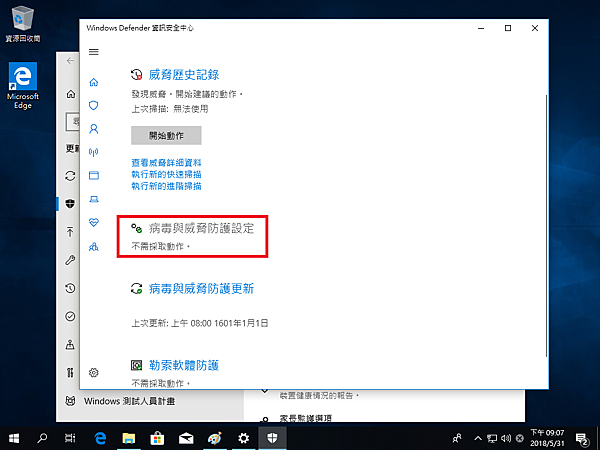Viewport: 600px width, 450px height.
Task: Open Family options icon in sidebar
Action: pyautogui.click(x=95, y=245)
